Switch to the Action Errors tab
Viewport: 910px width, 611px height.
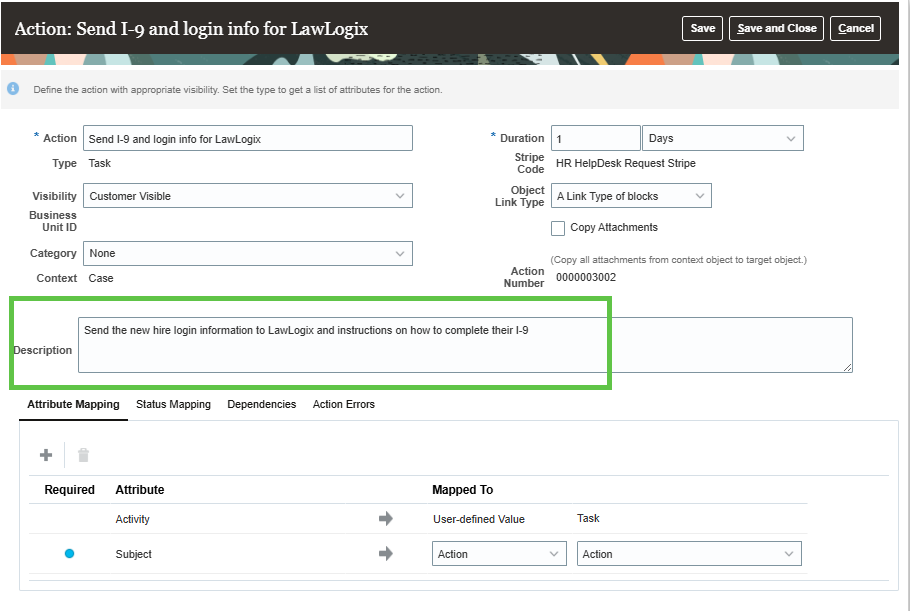tap(344, 404)
